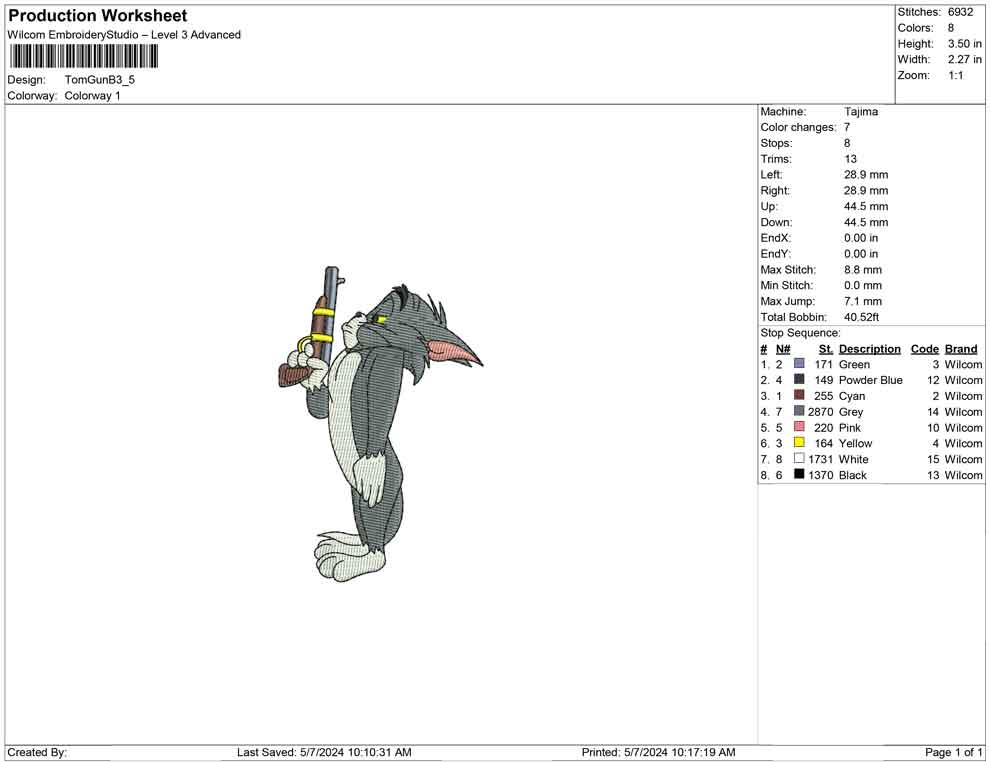Click the Pink thread color swatch
The image size is (990, 762).
click(799, 427)
